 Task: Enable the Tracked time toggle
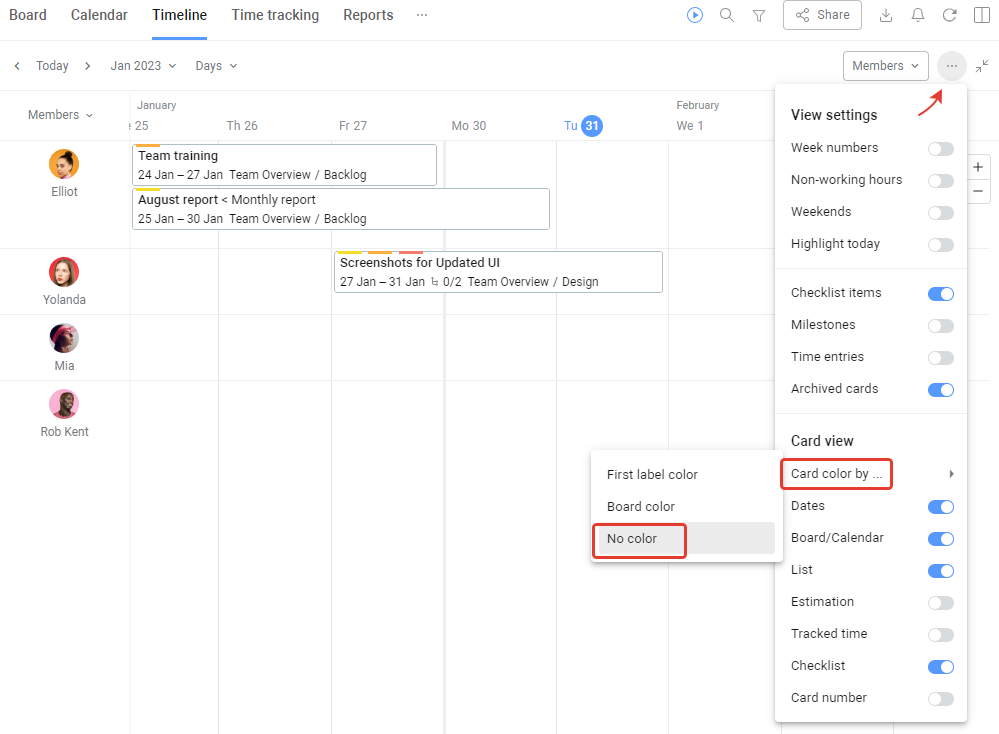click(x=940, y=635)
